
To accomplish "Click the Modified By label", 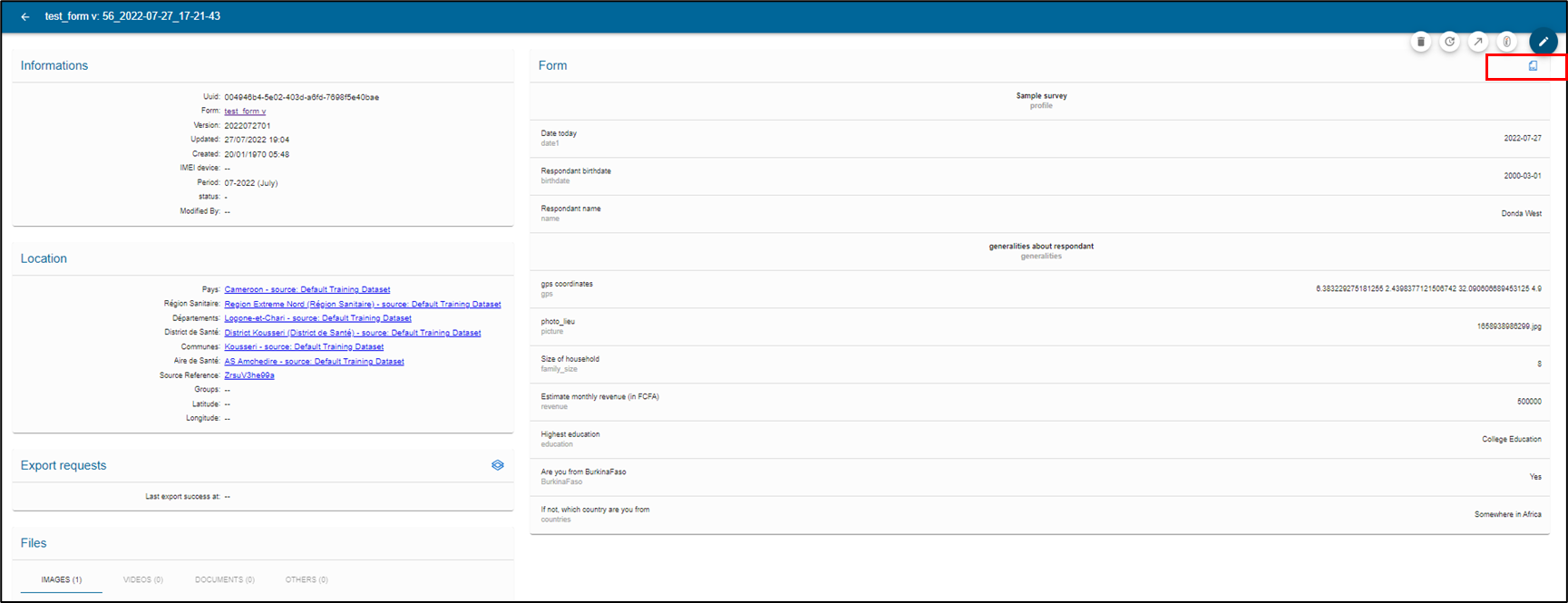I will point(200,211).
